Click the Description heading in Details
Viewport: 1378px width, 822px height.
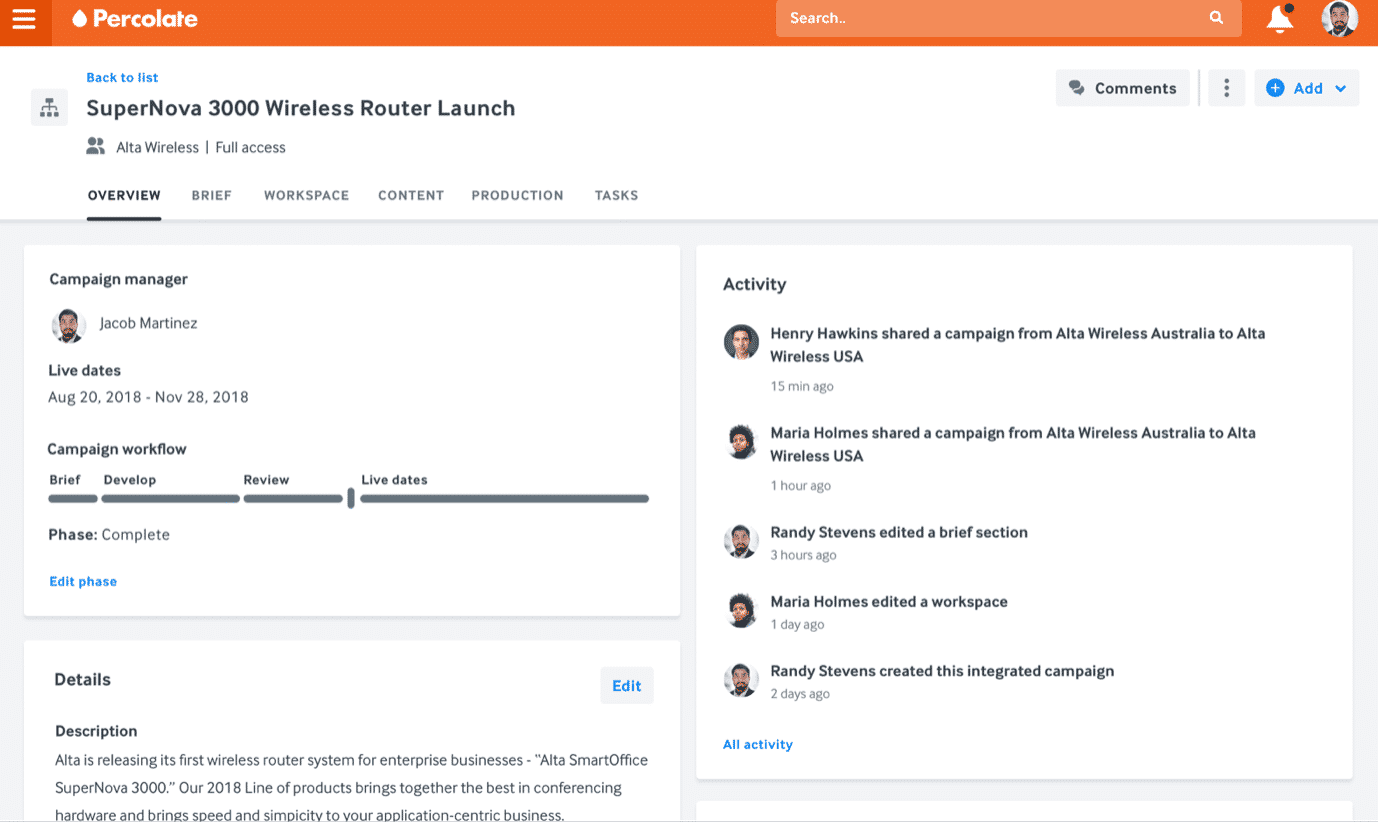(x=96, y=731)
